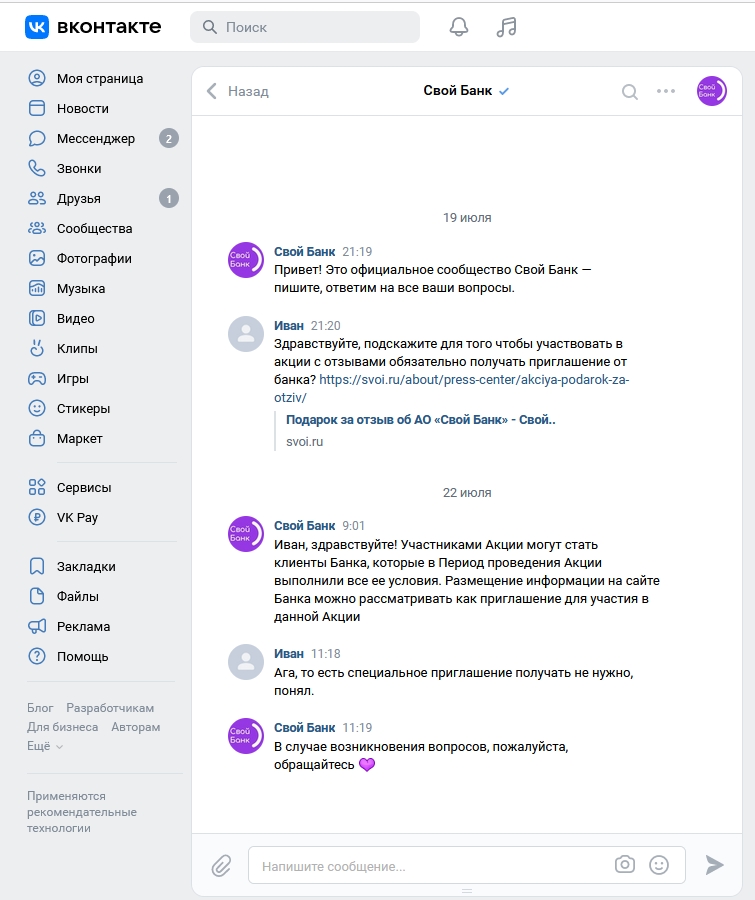Click the paperclip attach file icon
755x900 pixels.
coord(221,865)
